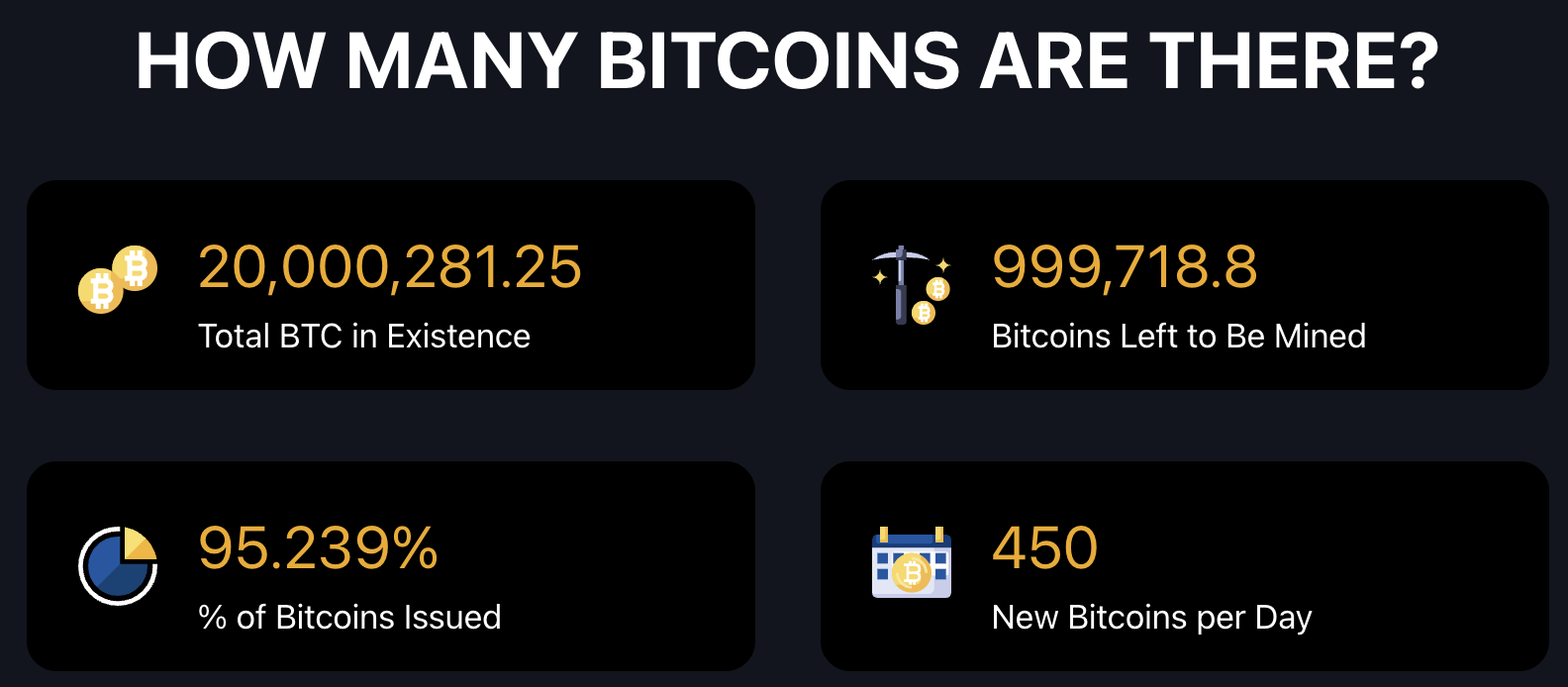Select the "% of Bitcoins Issued" label
The width and height of the screenshot is (1568, 687).
click(349, 618)
